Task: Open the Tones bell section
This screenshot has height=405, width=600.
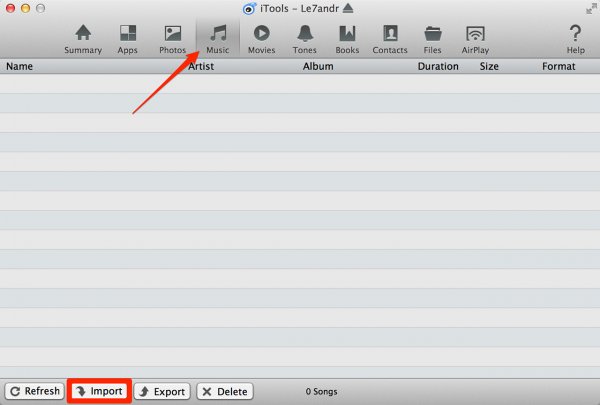Action: coord(305,39)
